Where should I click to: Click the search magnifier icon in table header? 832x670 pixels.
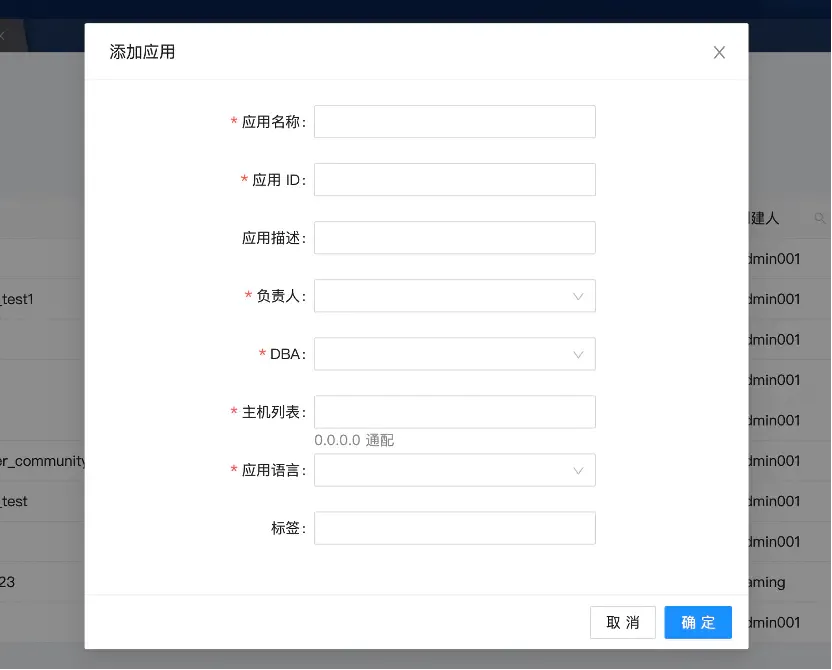point(822,218)
